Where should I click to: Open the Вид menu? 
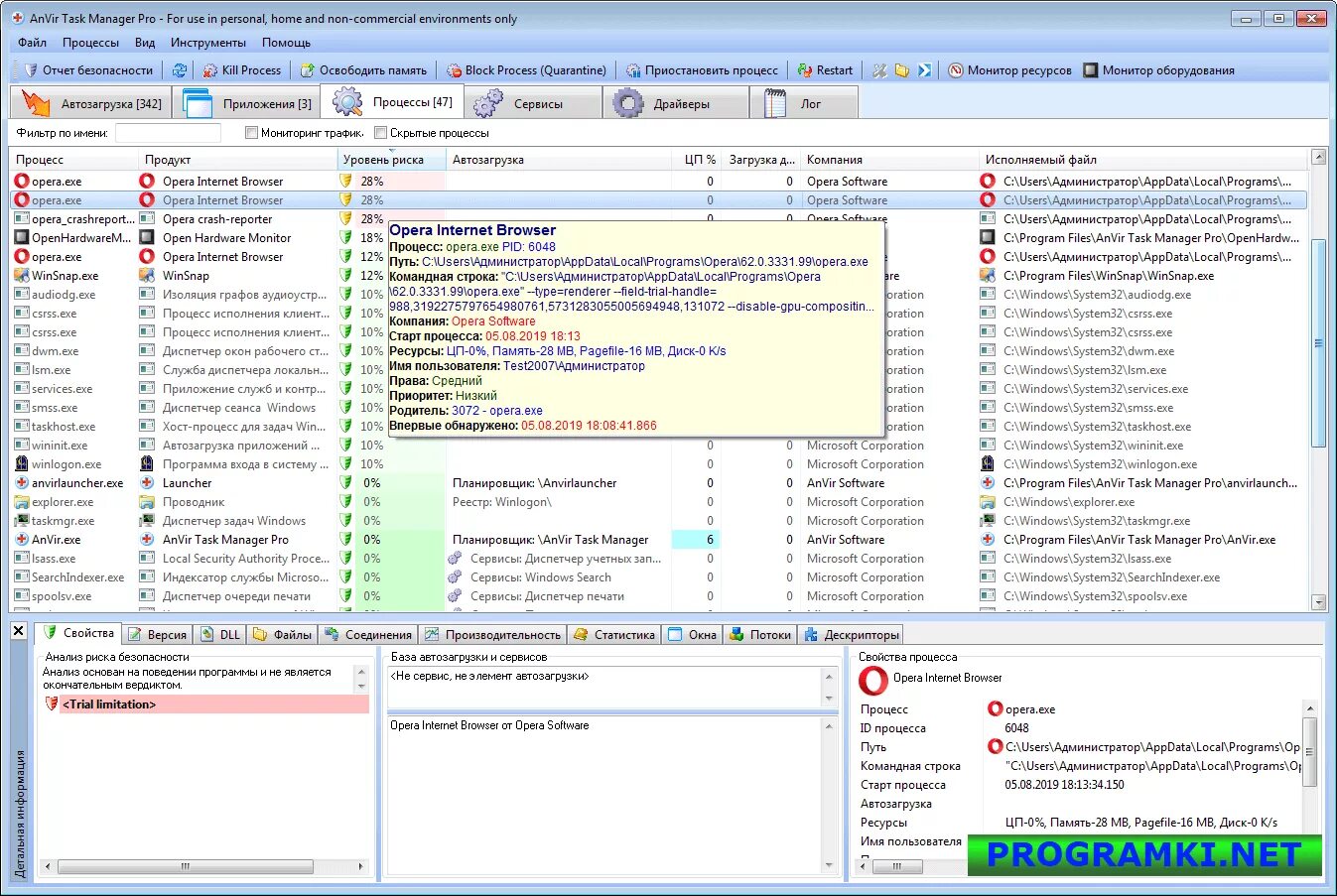145,43
